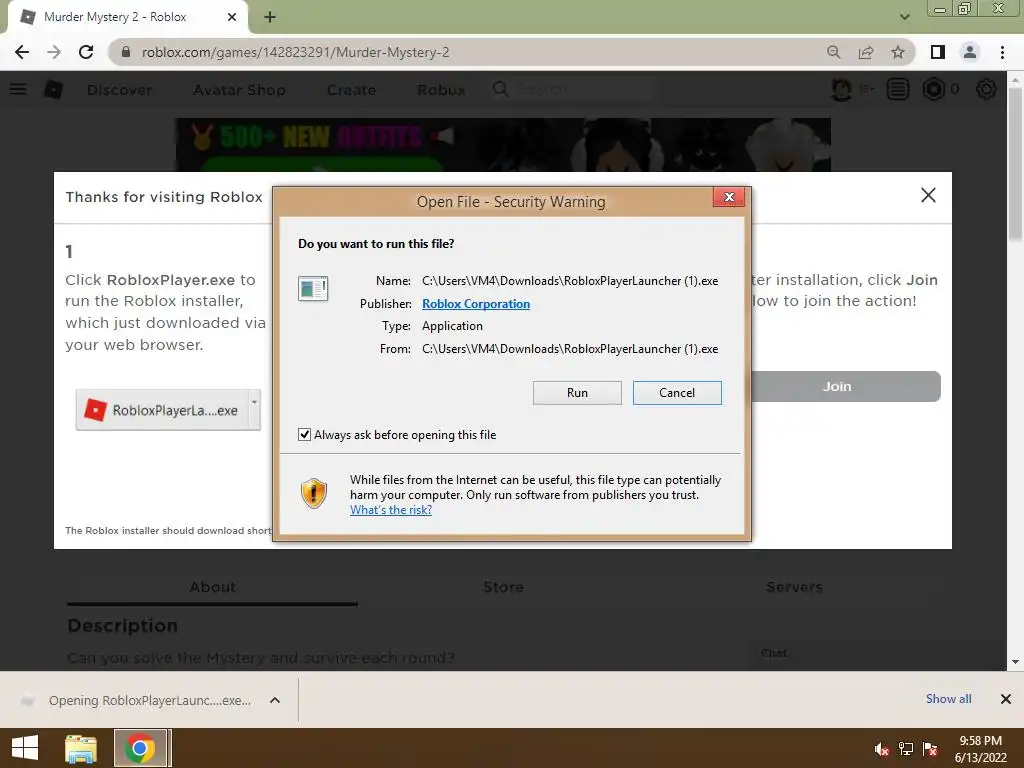
Task: Bookmark this page with the star icon
Action: point(898,52)
